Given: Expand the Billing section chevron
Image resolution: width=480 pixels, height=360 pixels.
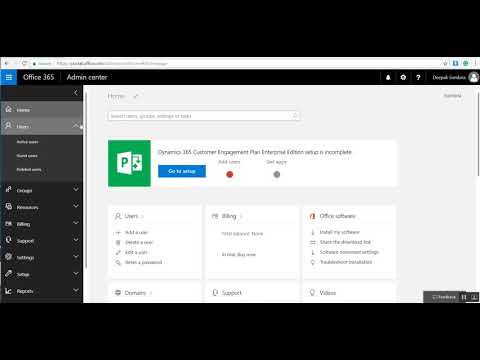Looking at the screenshot, I should tap(76, 223).
